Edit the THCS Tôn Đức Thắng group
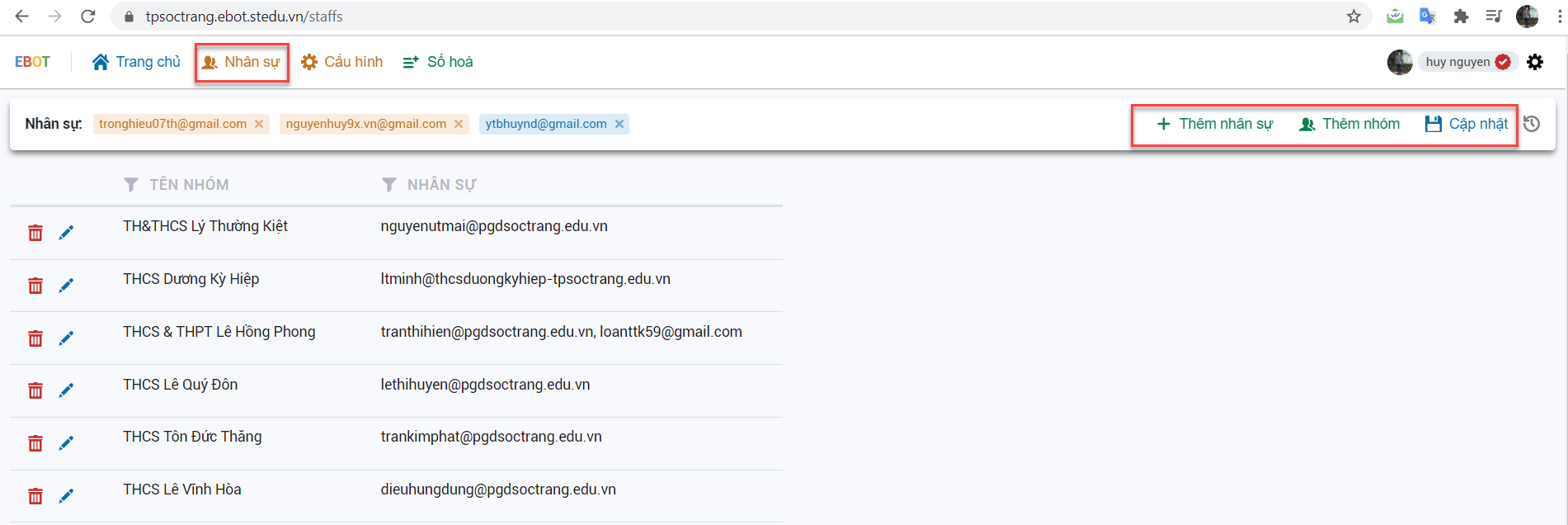 click(66, 443)
